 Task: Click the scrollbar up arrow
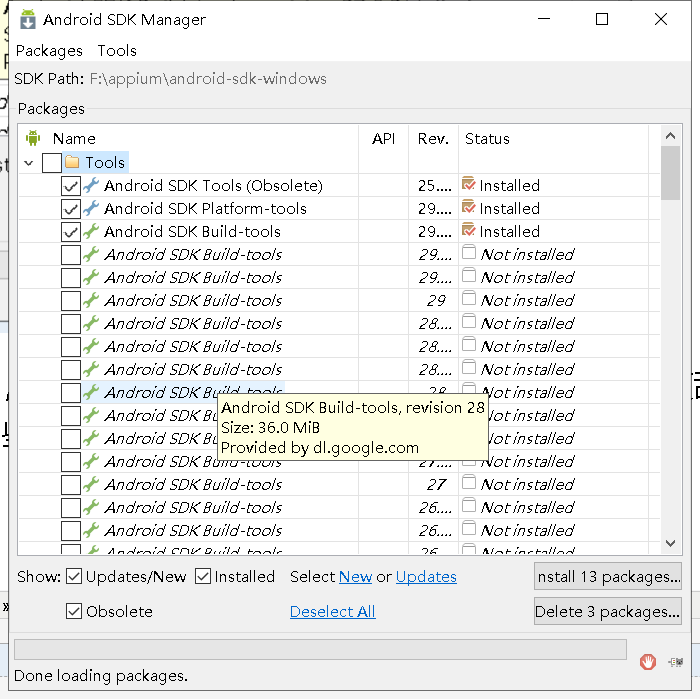(x=670, y=136)
